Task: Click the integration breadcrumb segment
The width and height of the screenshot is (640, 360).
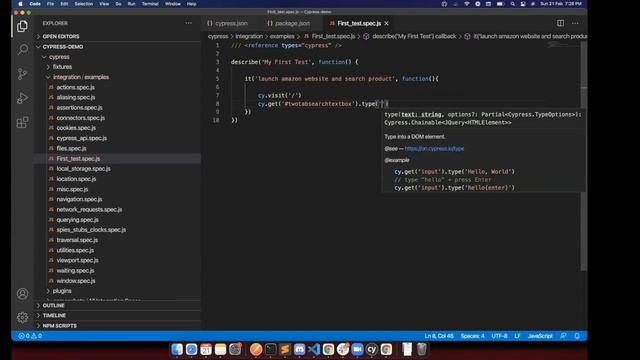Action: (x=249, y=36)
